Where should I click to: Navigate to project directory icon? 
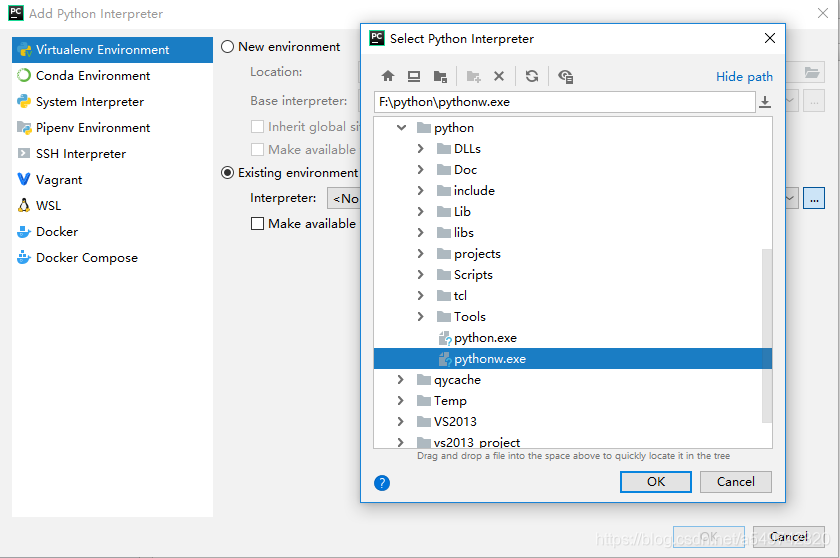440,76
